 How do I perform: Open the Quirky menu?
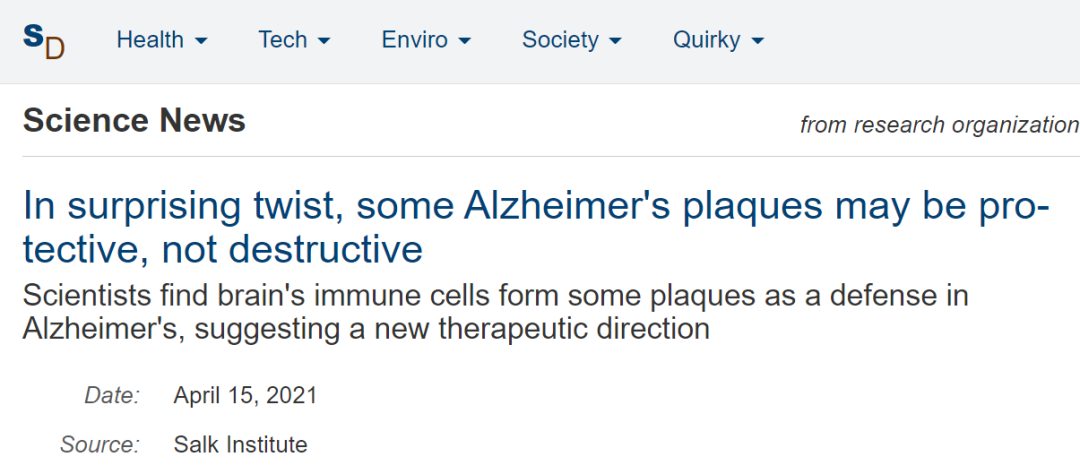click(x=706, y=40)
